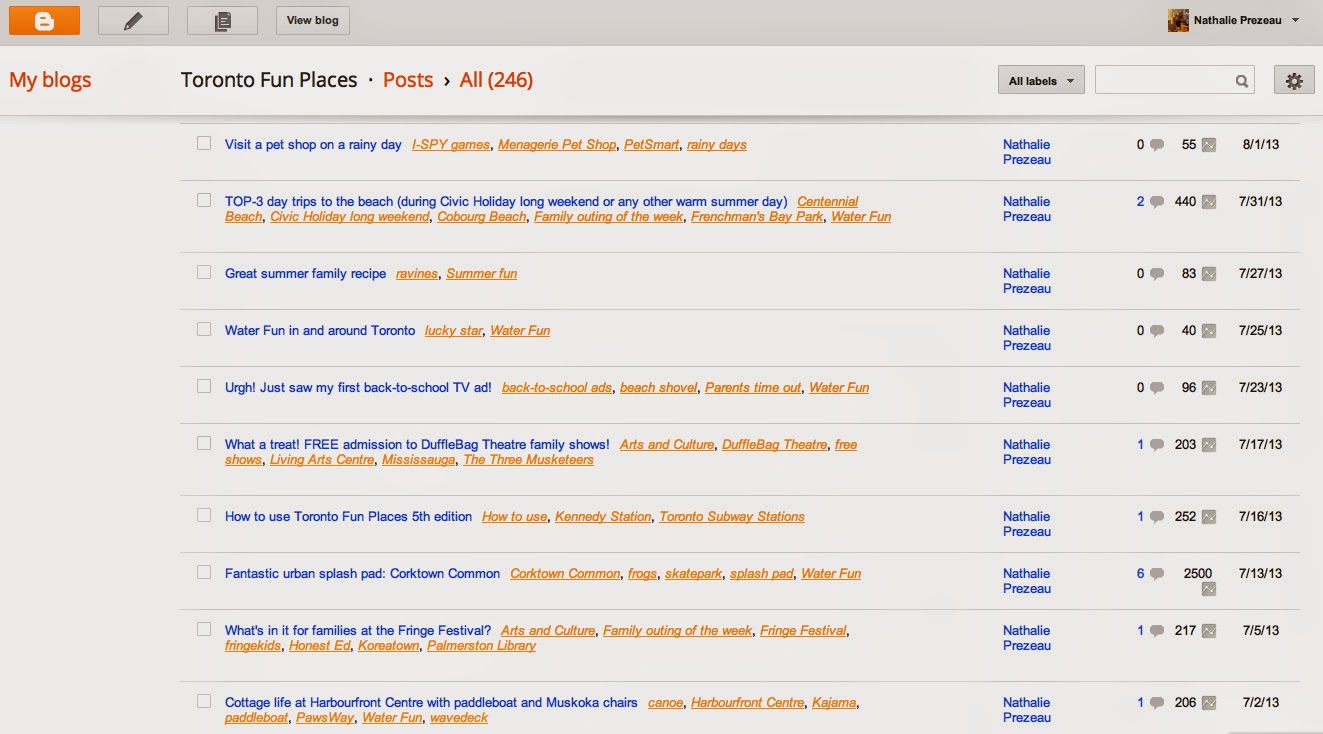The image size is (1323, 734).
Task: Select the pet shop rainy day post checkbox
Action: (x=204, y=143)
